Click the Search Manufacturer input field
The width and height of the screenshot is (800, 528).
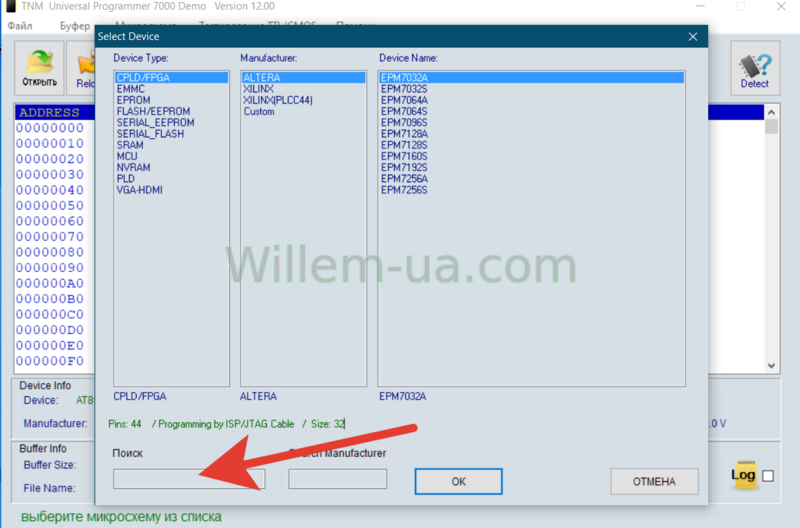pos(337,479)
